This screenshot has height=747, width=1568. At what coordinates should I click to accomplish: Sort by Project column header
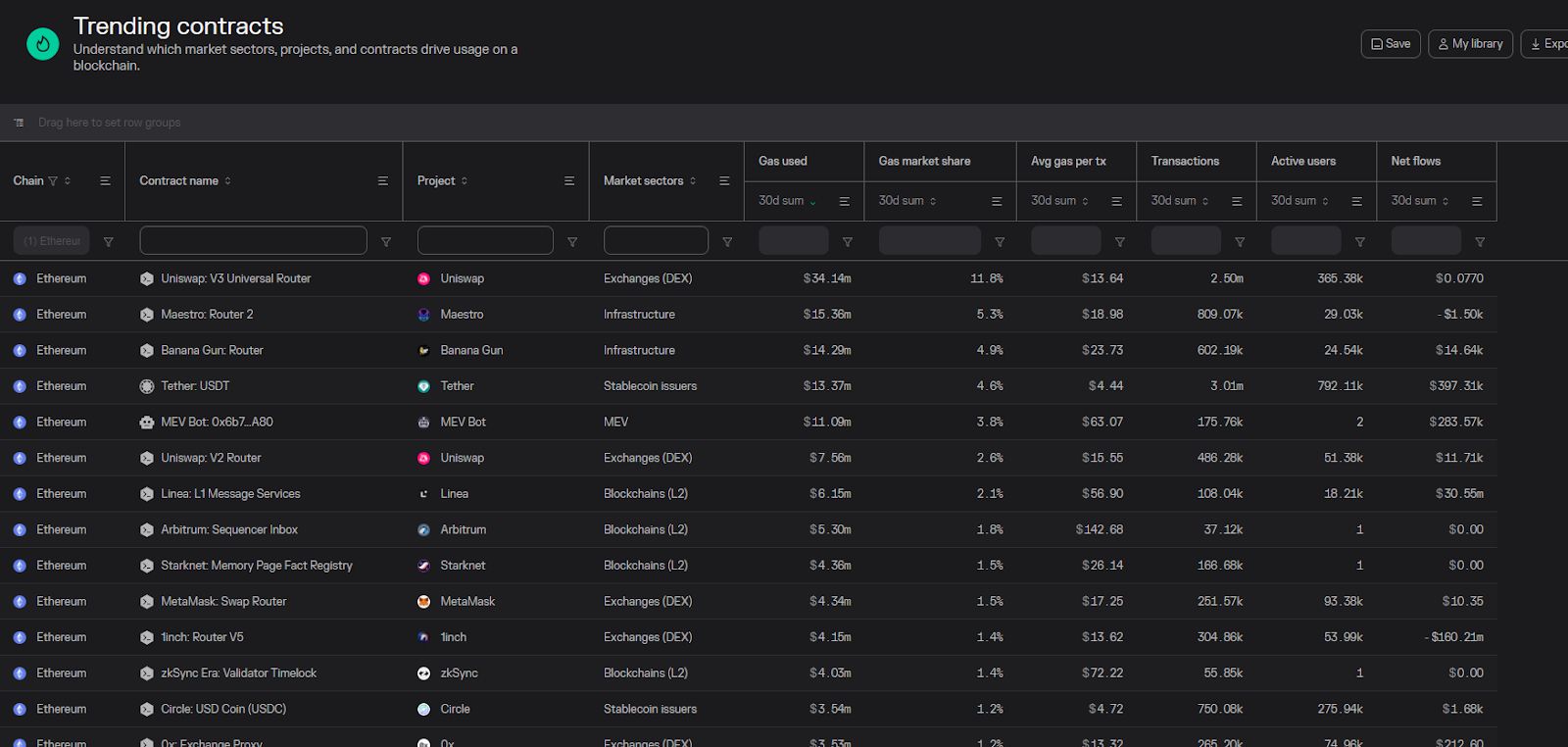(x=436, y=181)
